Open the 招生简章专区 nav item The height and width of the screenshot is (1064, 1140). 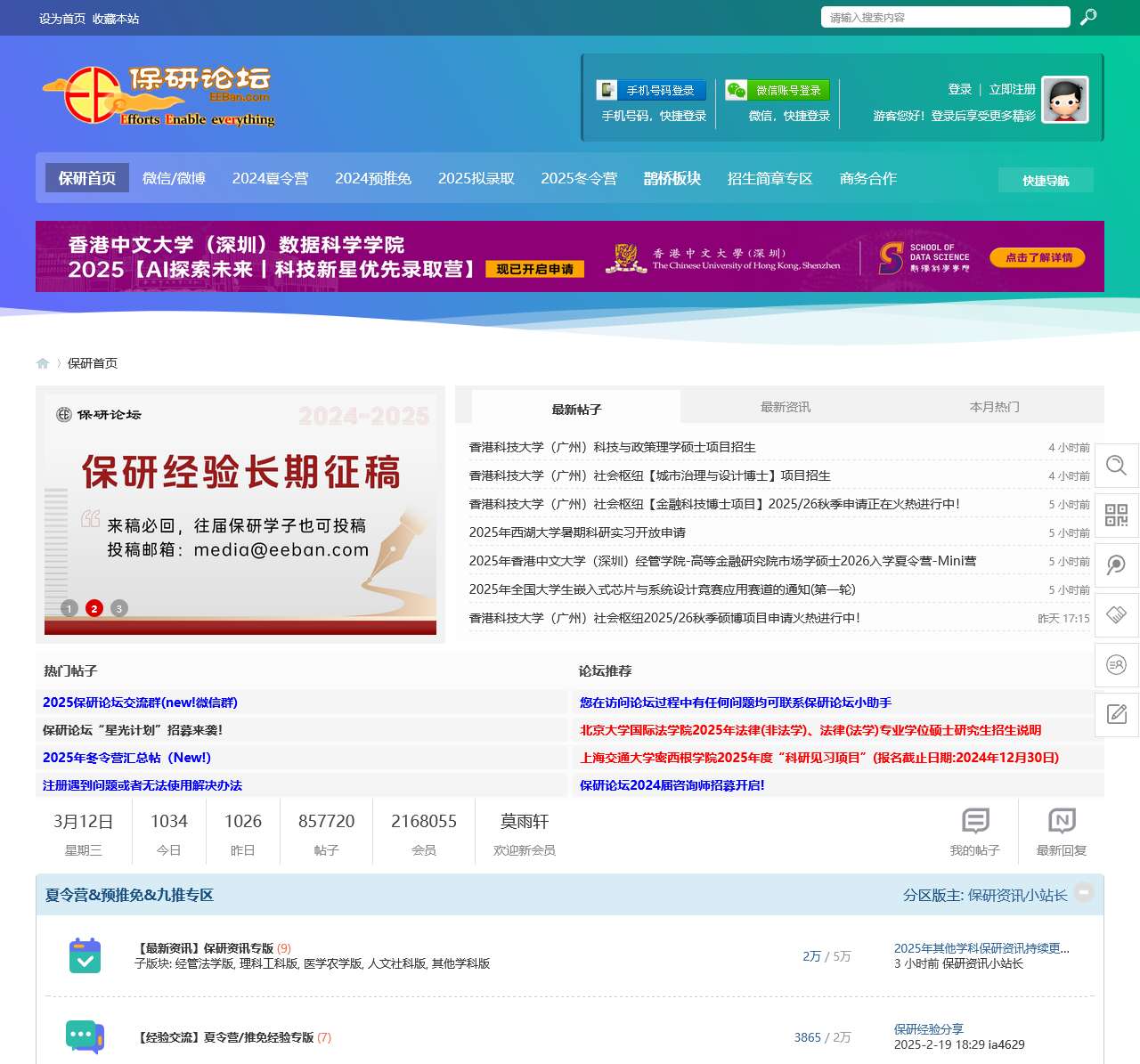coord(770,178)
